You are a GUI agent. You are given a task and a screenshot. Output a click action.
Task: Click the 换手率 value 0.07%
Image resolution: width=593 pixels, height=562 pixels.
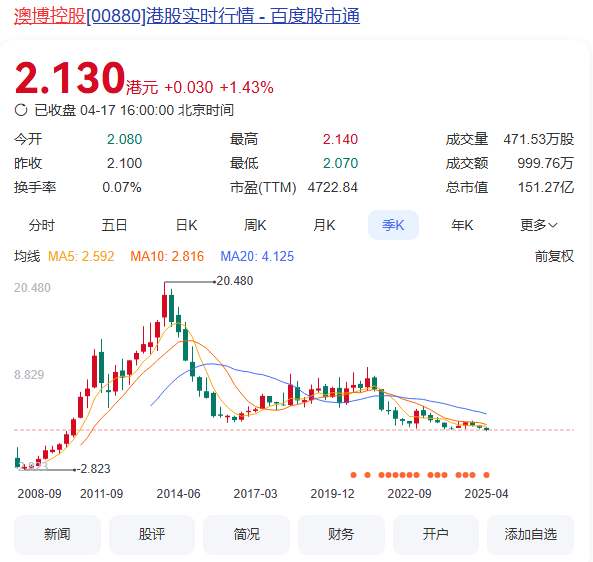[x=122, y=187]
